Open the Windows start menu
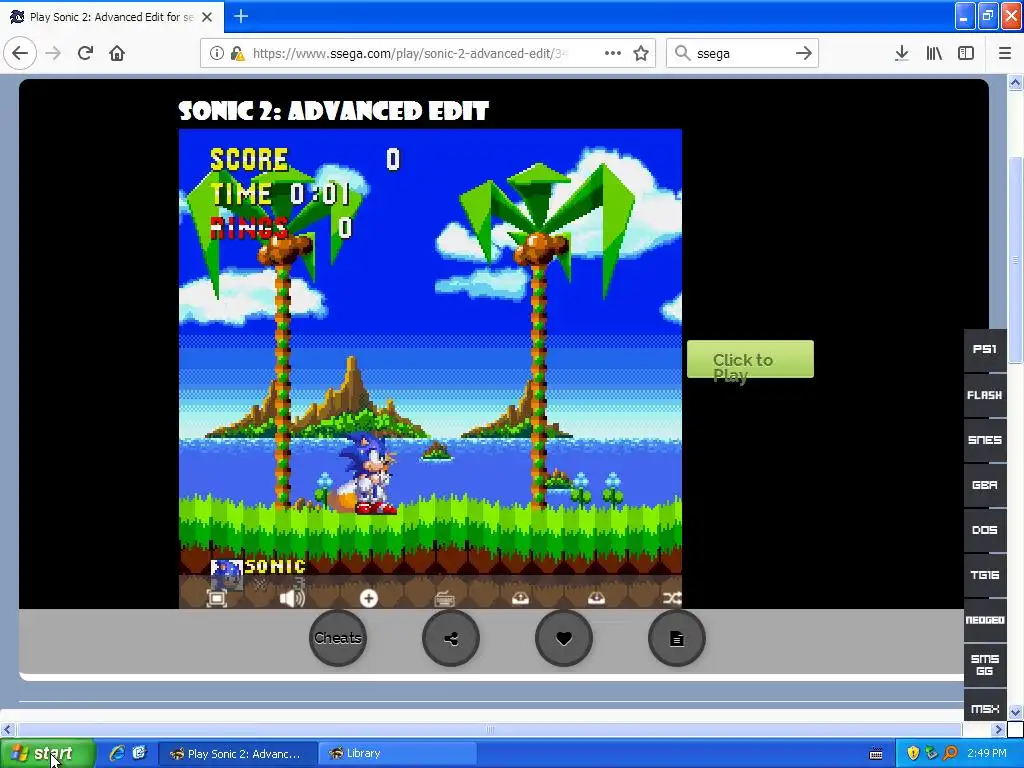Viewport: 1024px width, 768px height. (x=47, y=754)
